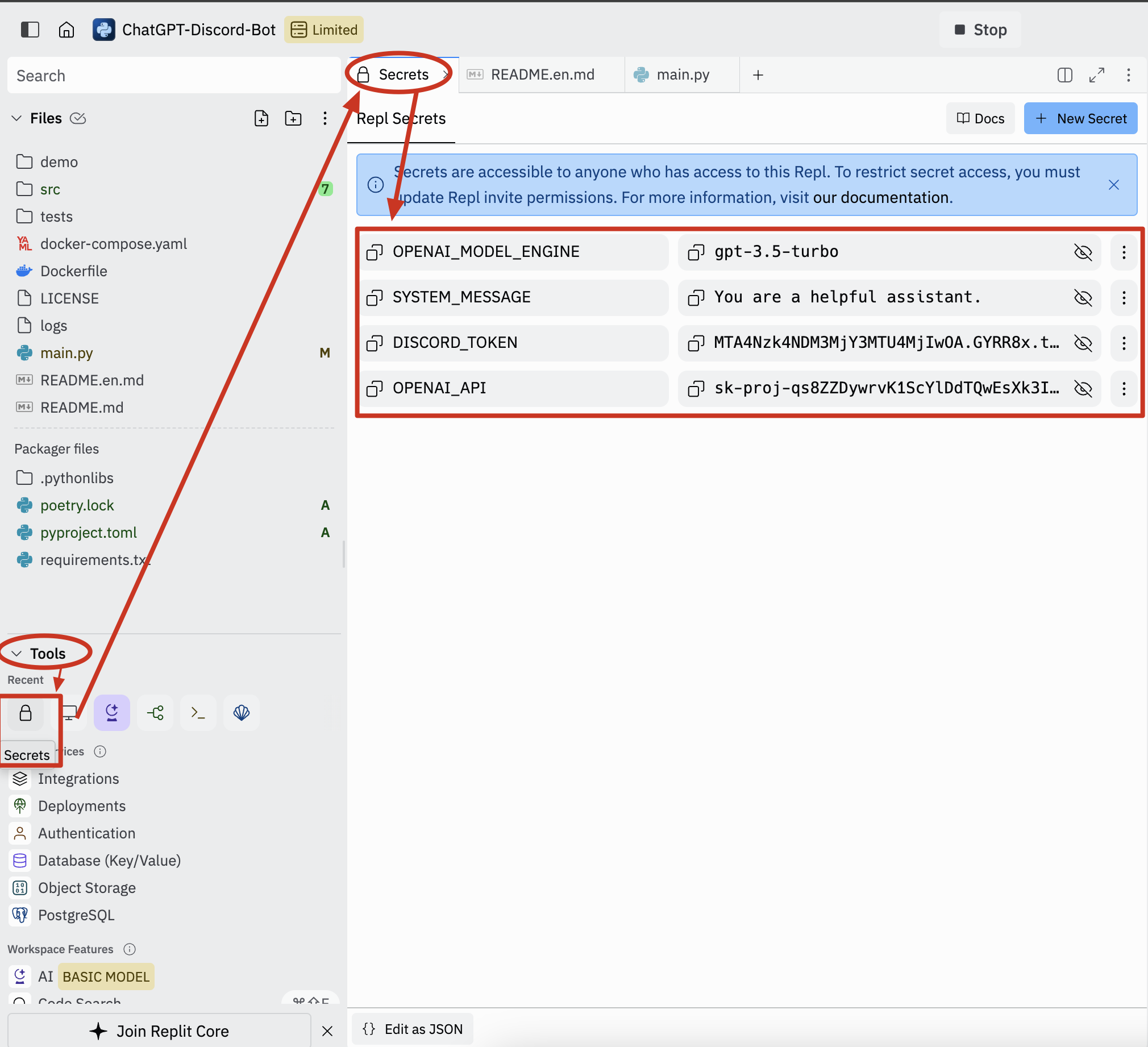This screenshot has height=1047, width=1148.
Task: Toggle the left sidebar panel icon
Action: (30, 30)
